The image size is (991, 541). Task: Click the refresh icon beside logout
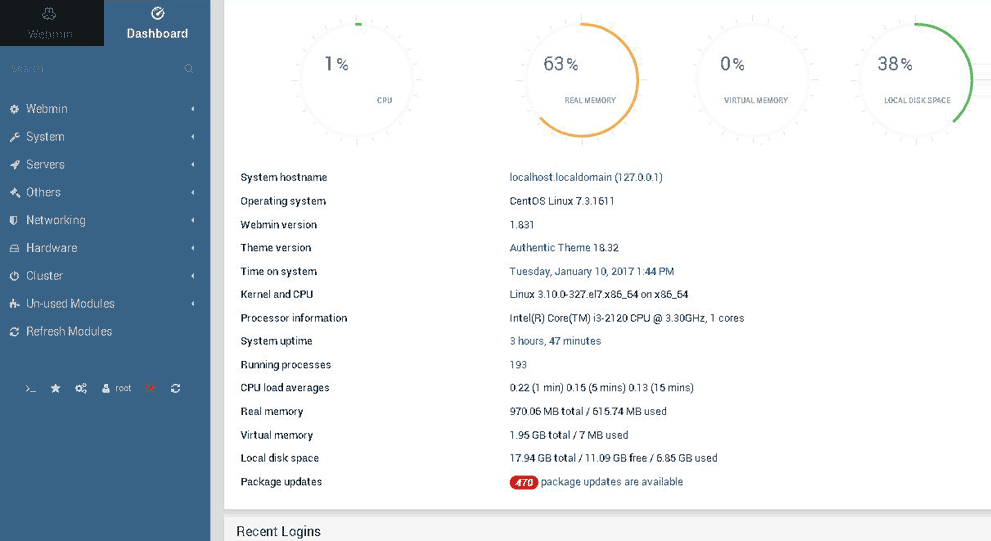176,388
